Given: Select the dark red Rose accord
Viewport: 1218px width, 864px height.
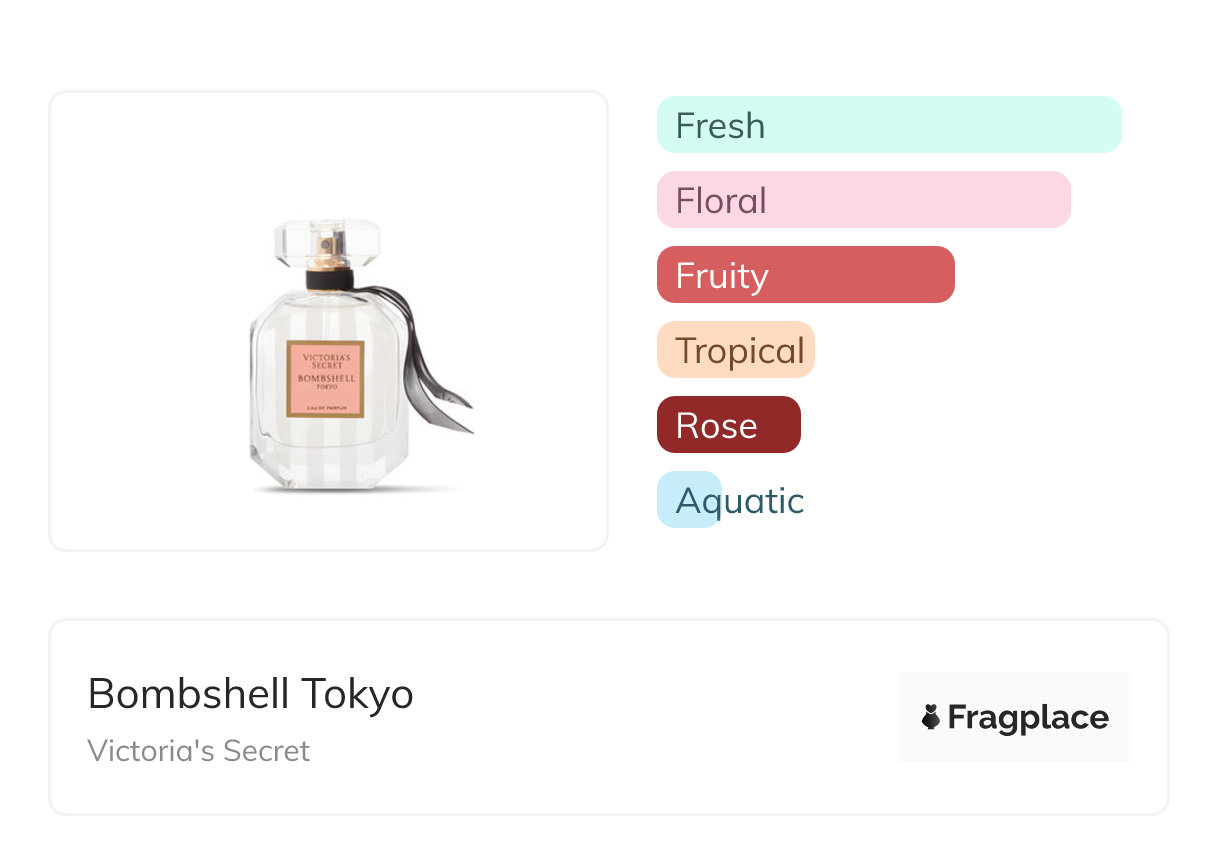Looking at the screenshot, I should click(x=728, y=425).
